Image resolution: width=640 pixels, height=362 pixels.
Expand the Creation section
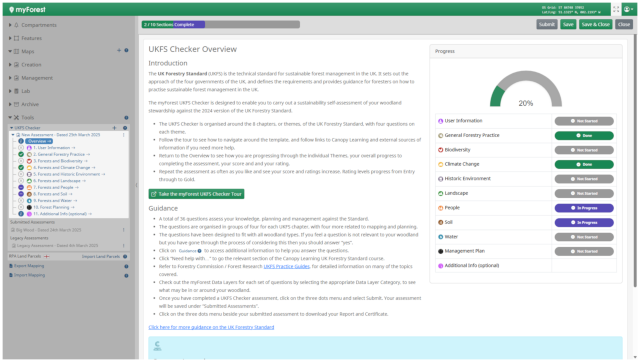click(x=10, y=64)
